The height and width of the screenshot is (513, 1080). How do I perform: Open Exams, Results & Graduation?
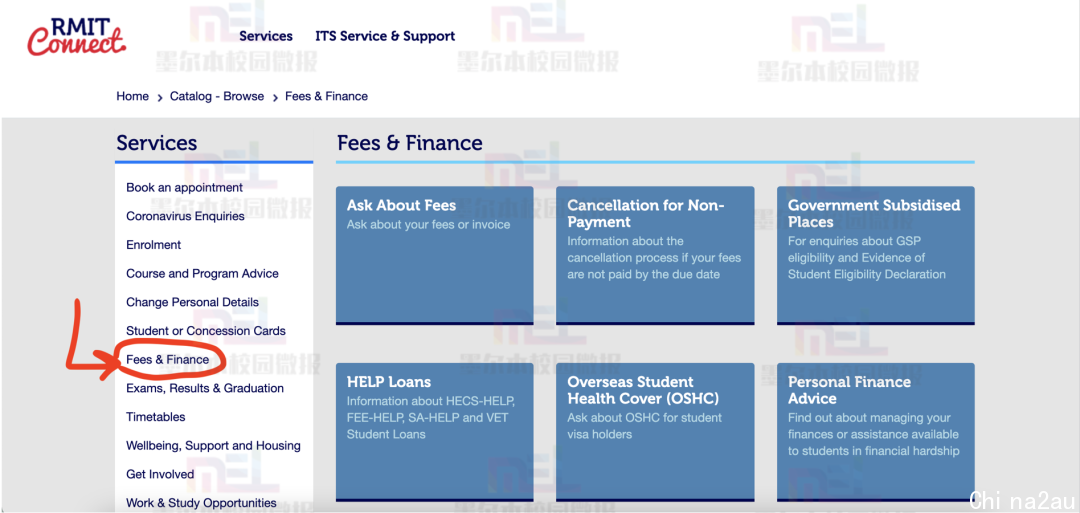[205, 388]
